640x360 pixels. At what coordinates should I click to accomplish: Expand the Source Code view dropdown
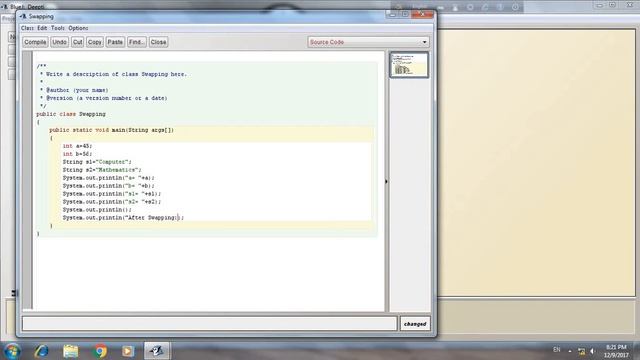[368, 42]
